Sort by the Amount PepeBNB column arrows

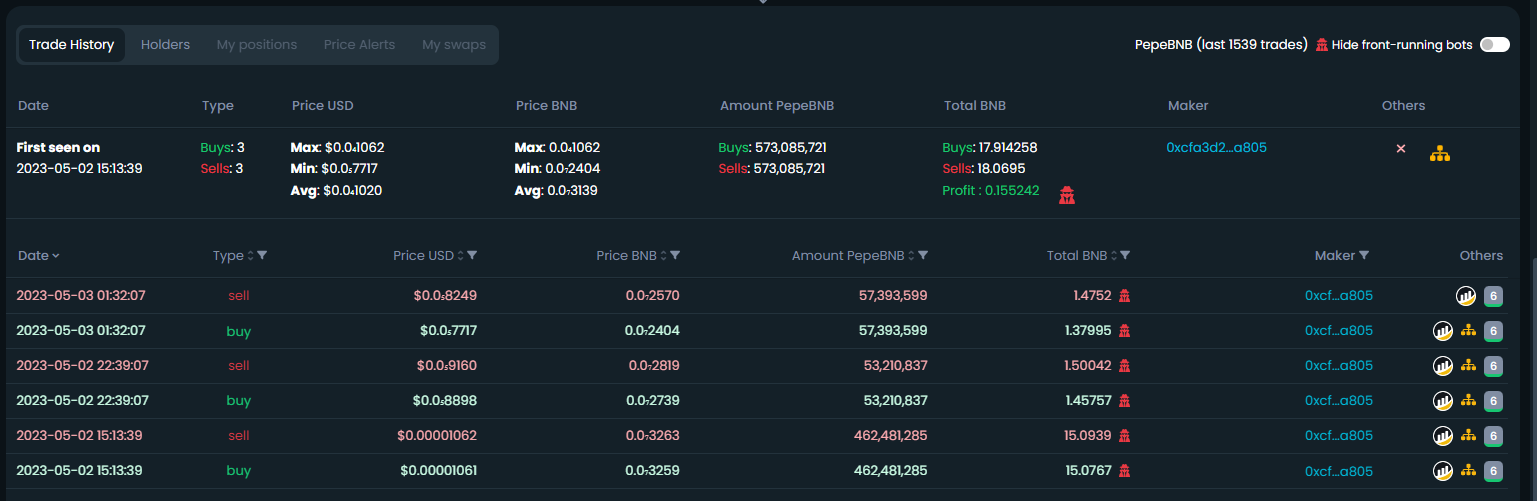click(911, 256)
